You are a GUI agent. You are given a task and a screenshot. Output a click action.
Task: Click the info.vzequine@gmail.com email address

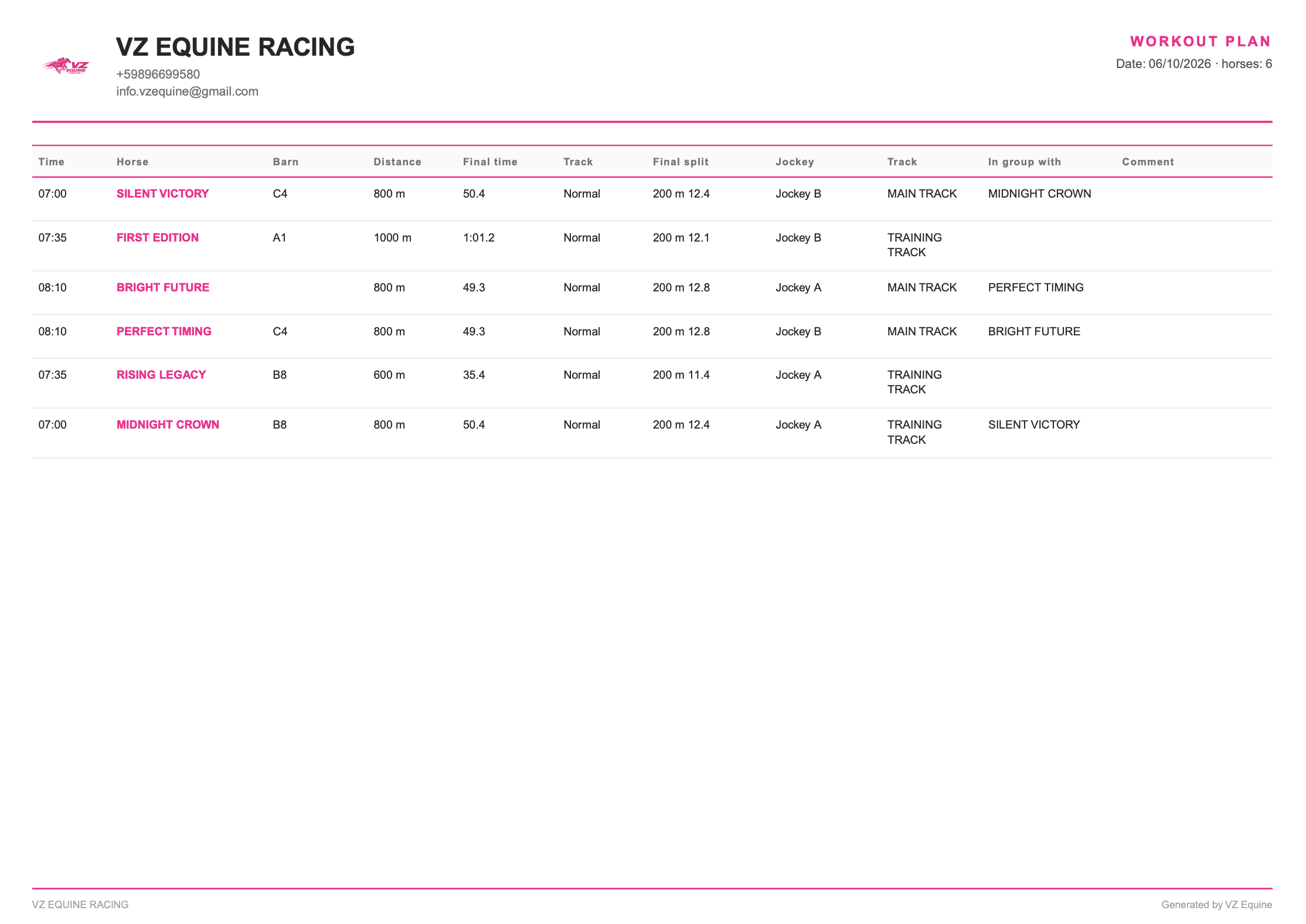188,91
